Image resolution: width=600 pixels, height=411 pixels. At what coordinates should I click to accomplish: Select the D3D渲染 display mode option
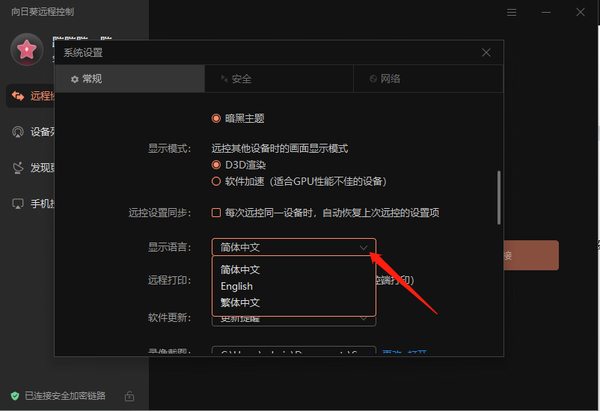tap(216, 164)
